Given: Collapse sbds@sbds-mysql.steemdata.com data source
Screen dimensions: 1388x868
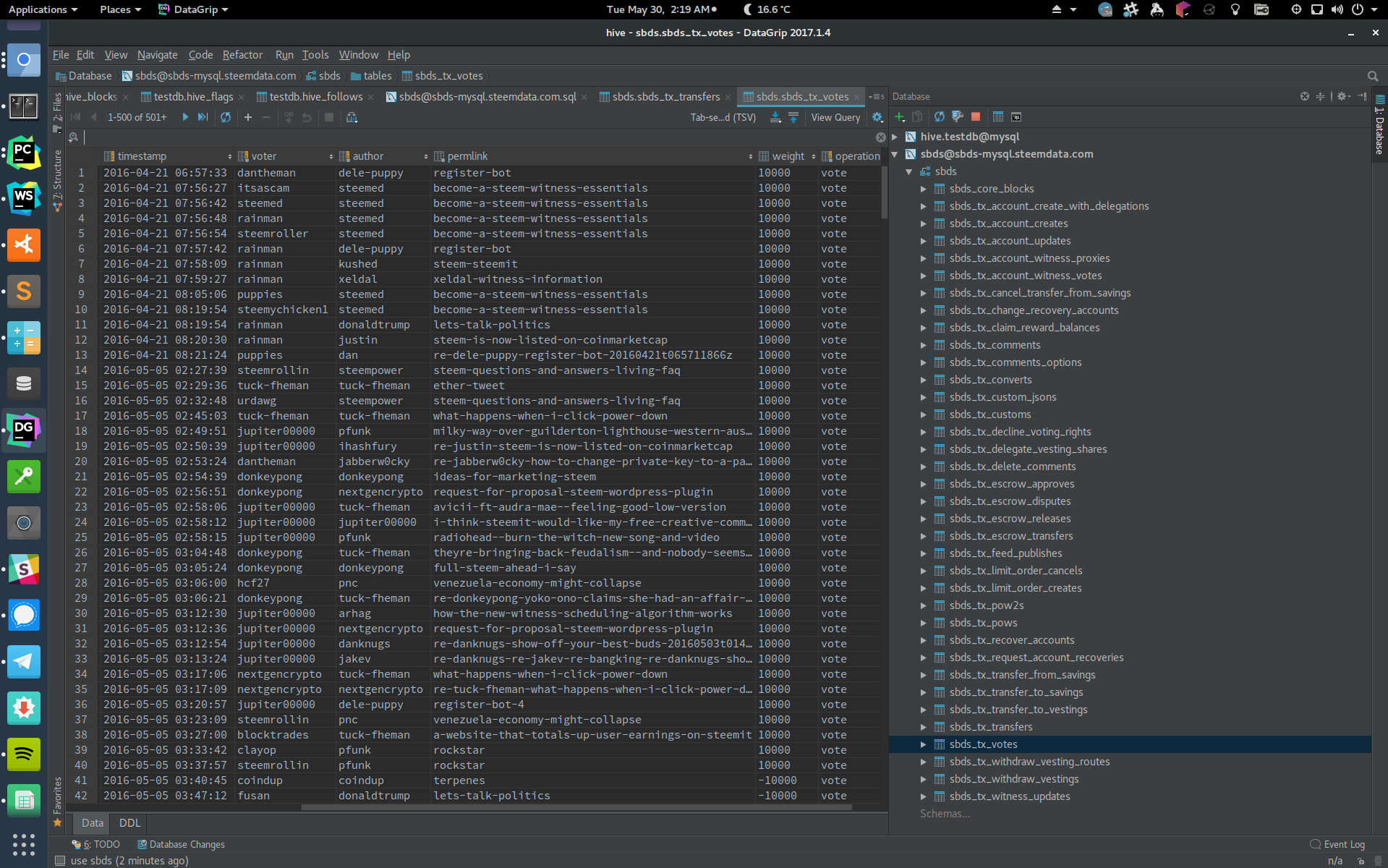Looking at the screenshot, I should (x=895, y=154).
